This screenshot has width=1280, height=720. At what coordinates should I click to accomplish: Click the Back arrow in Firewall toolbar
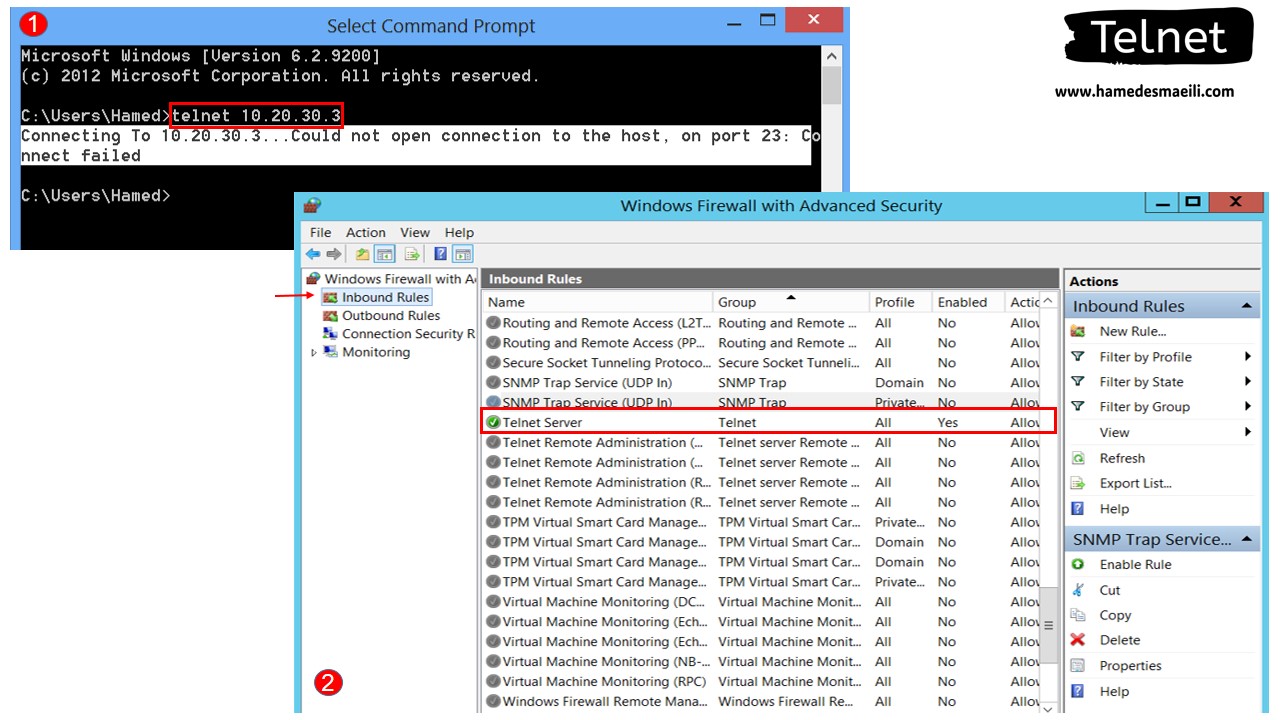coord(313,254)
